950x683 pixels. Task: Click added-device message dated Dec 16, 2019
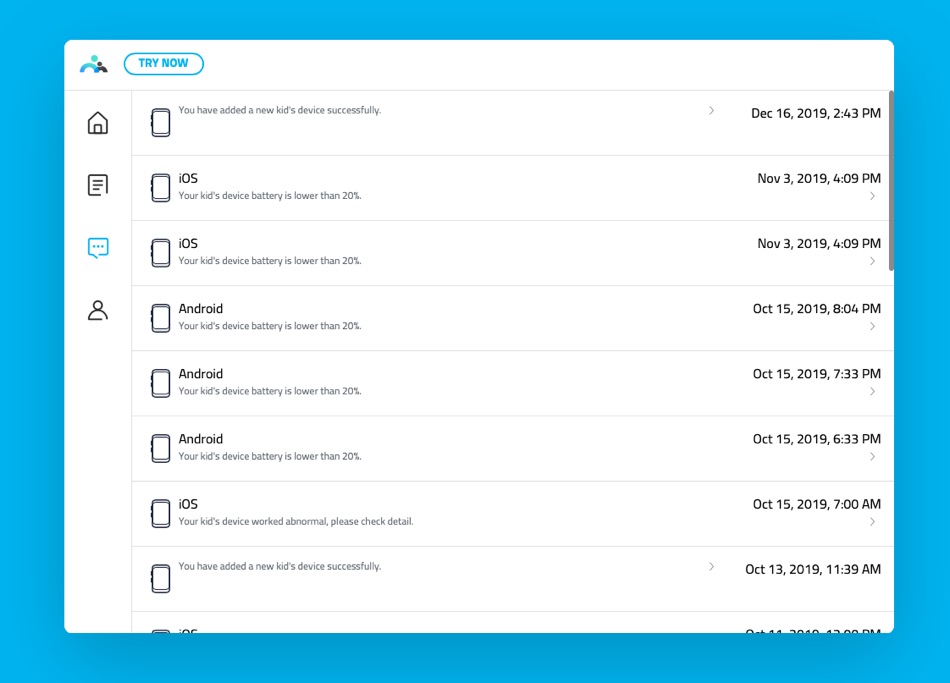point(279,110)
